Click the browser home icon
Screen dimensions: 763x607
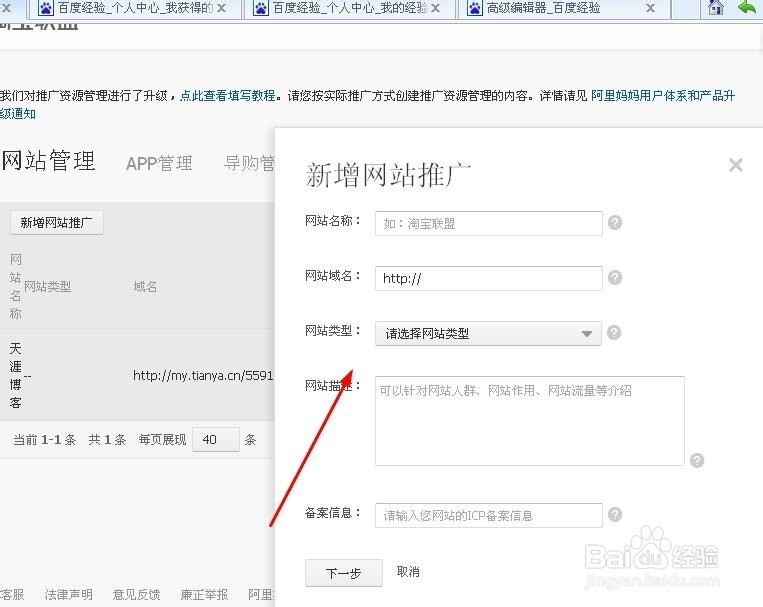click(716, 7)
